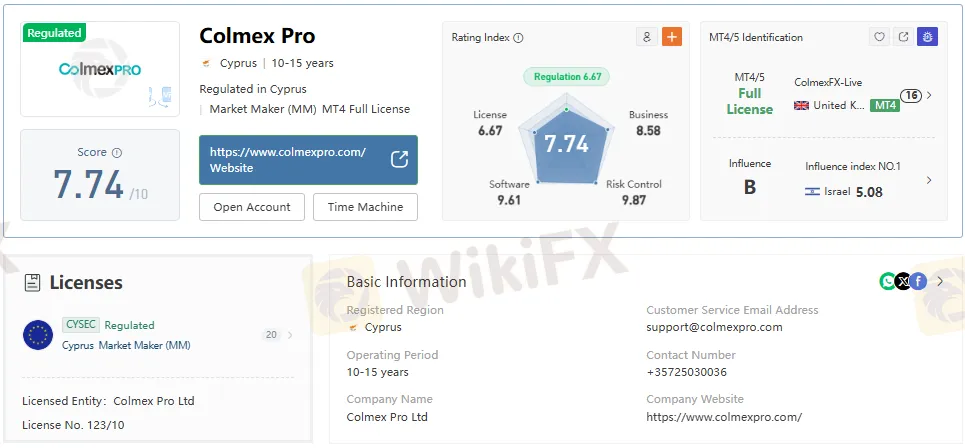The height and width of the screenshot is (448, 965).
Task: Click the CYSEC label tag
Action: [81, 325]
